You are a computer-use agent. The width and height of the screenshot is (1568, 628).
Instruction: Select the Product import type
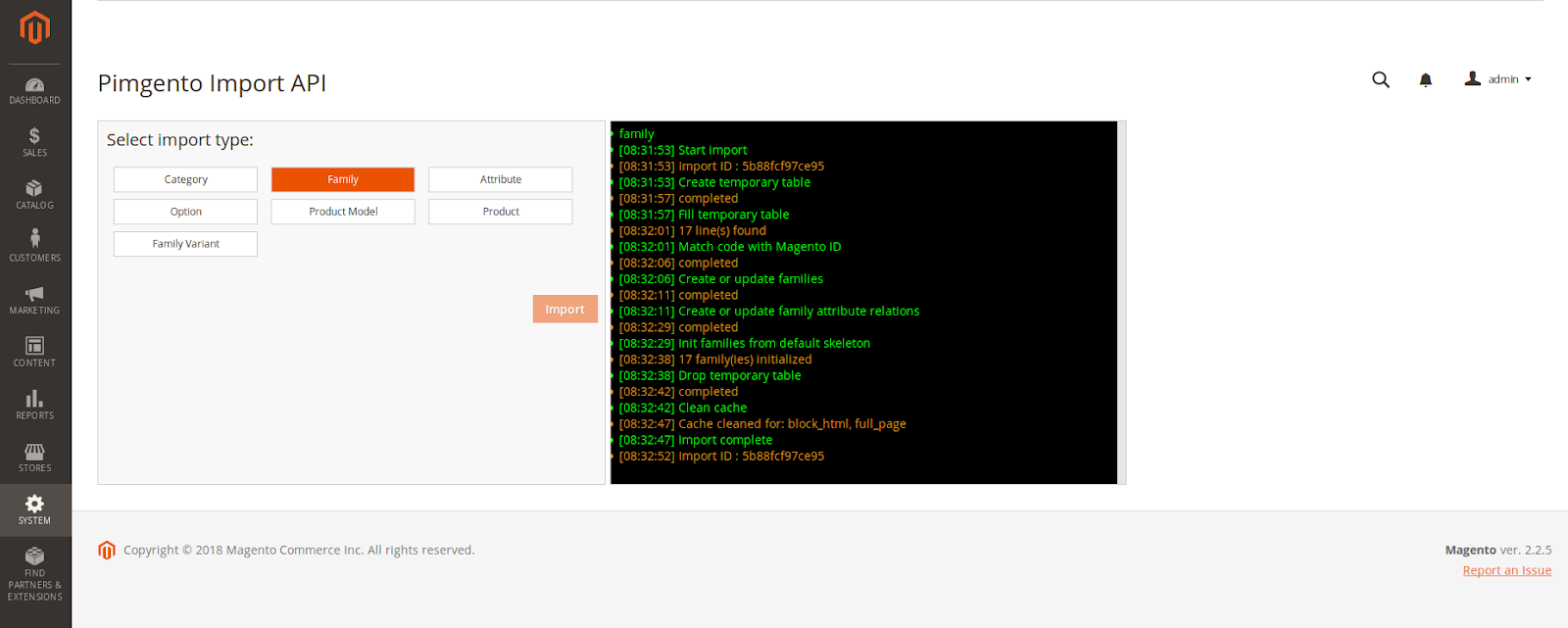[x=501, y=212]
